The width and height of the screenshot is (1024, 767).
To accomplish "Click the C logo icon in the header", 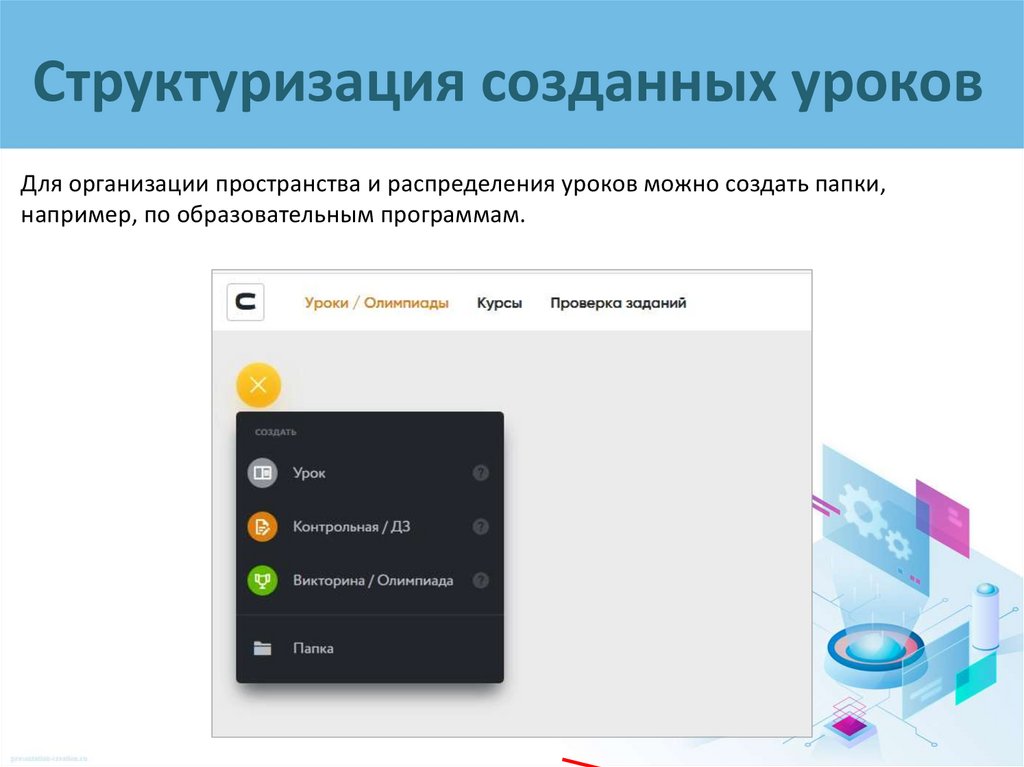I will 246,303.
